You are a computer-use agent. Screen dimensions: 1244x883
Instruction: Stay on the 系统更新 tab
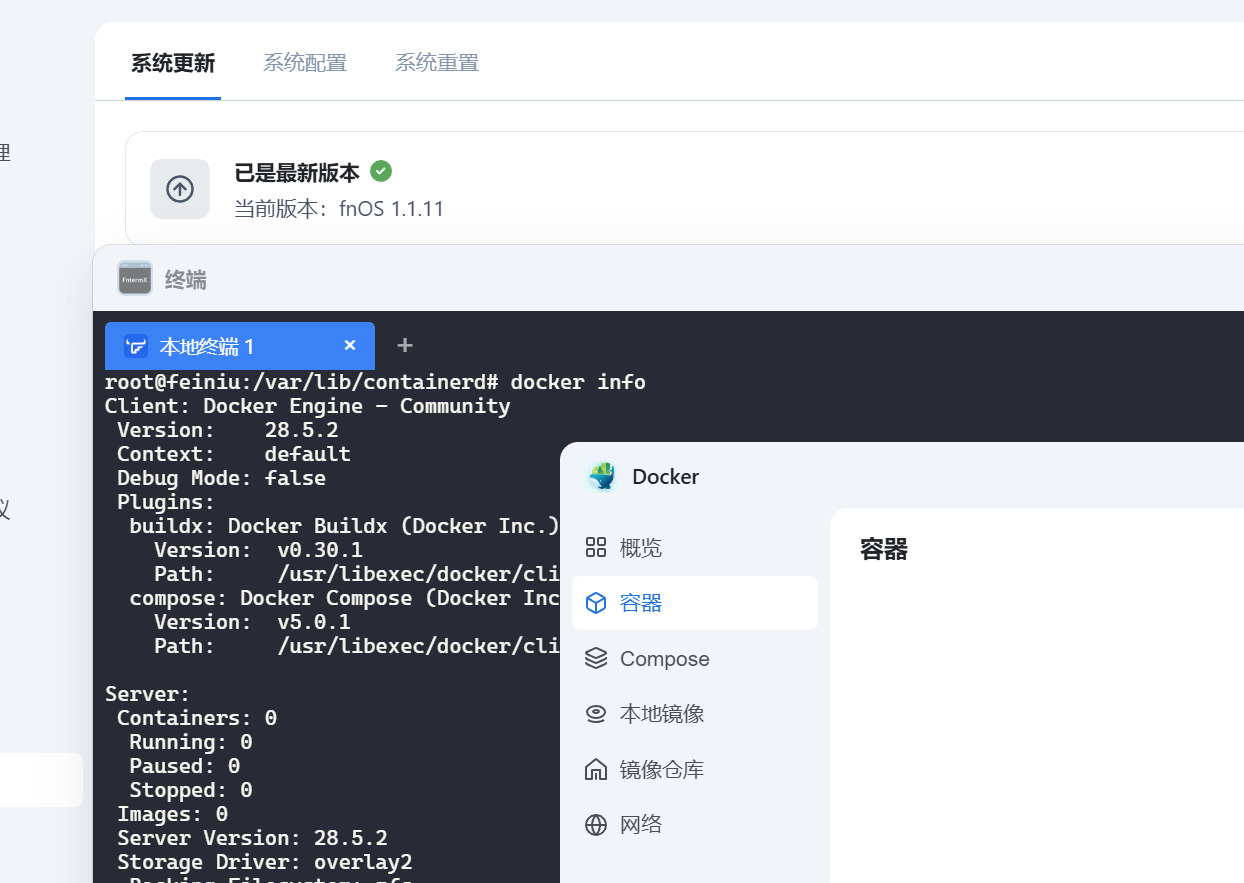coord(172,62)
